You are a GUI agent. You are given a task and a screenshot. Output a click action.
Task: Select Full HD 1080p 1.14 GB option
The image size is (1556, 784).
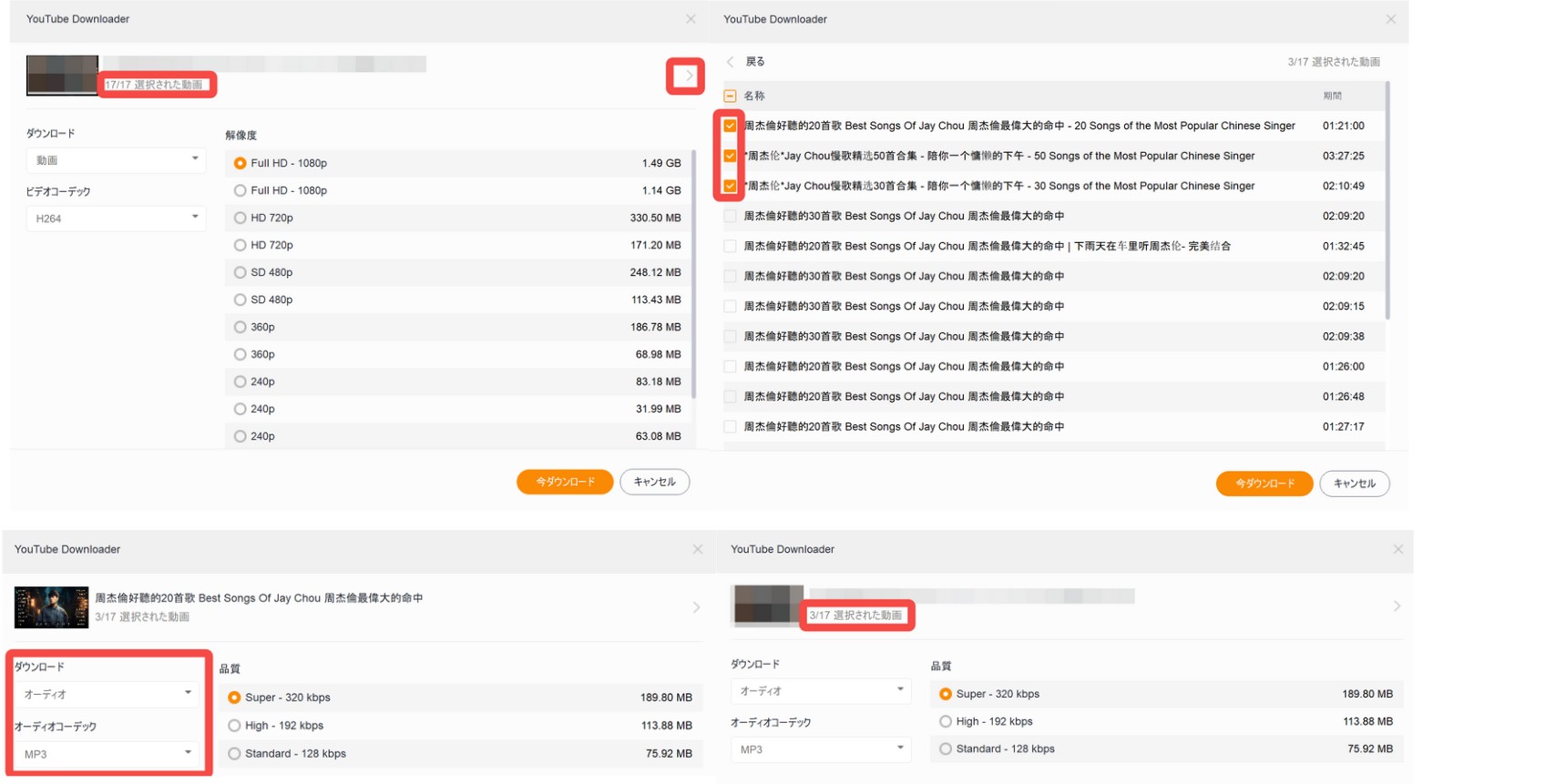240,190
